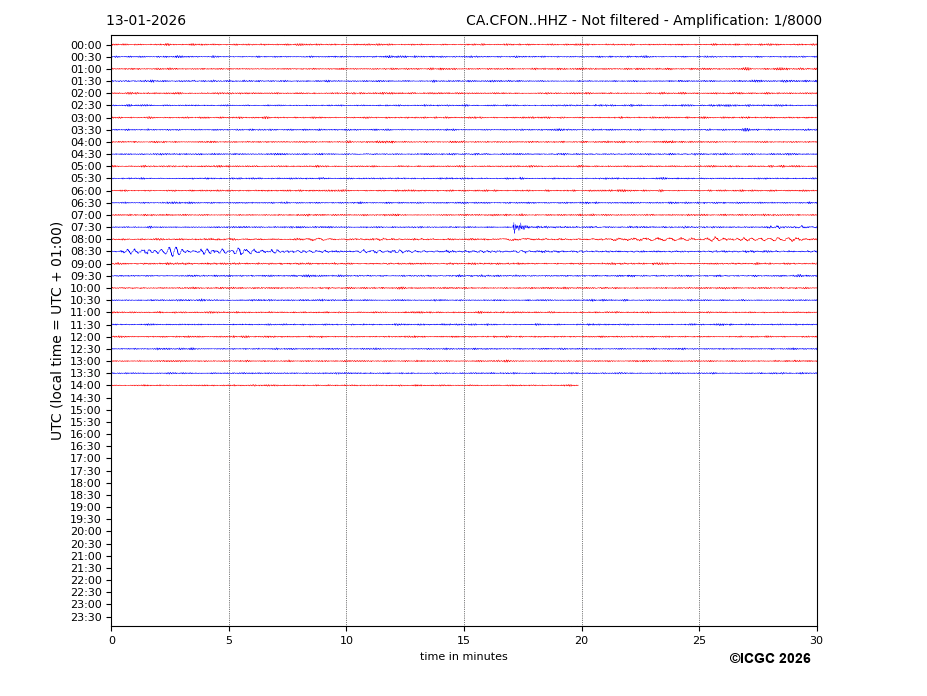Click the 30 tick on the minutes axis
The width and height of the screenshot is (927, 696).
click(816, 640)
